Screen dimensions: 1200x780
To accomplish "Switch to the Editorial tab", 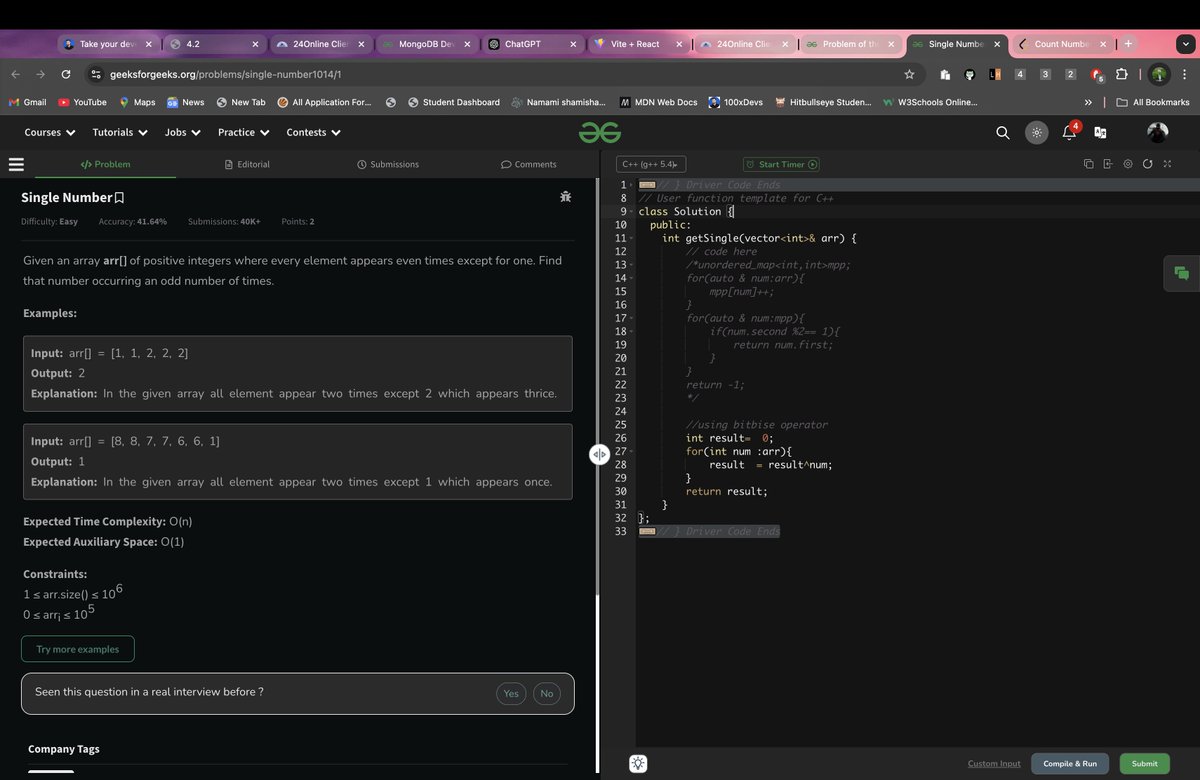I will click(247, 164).
